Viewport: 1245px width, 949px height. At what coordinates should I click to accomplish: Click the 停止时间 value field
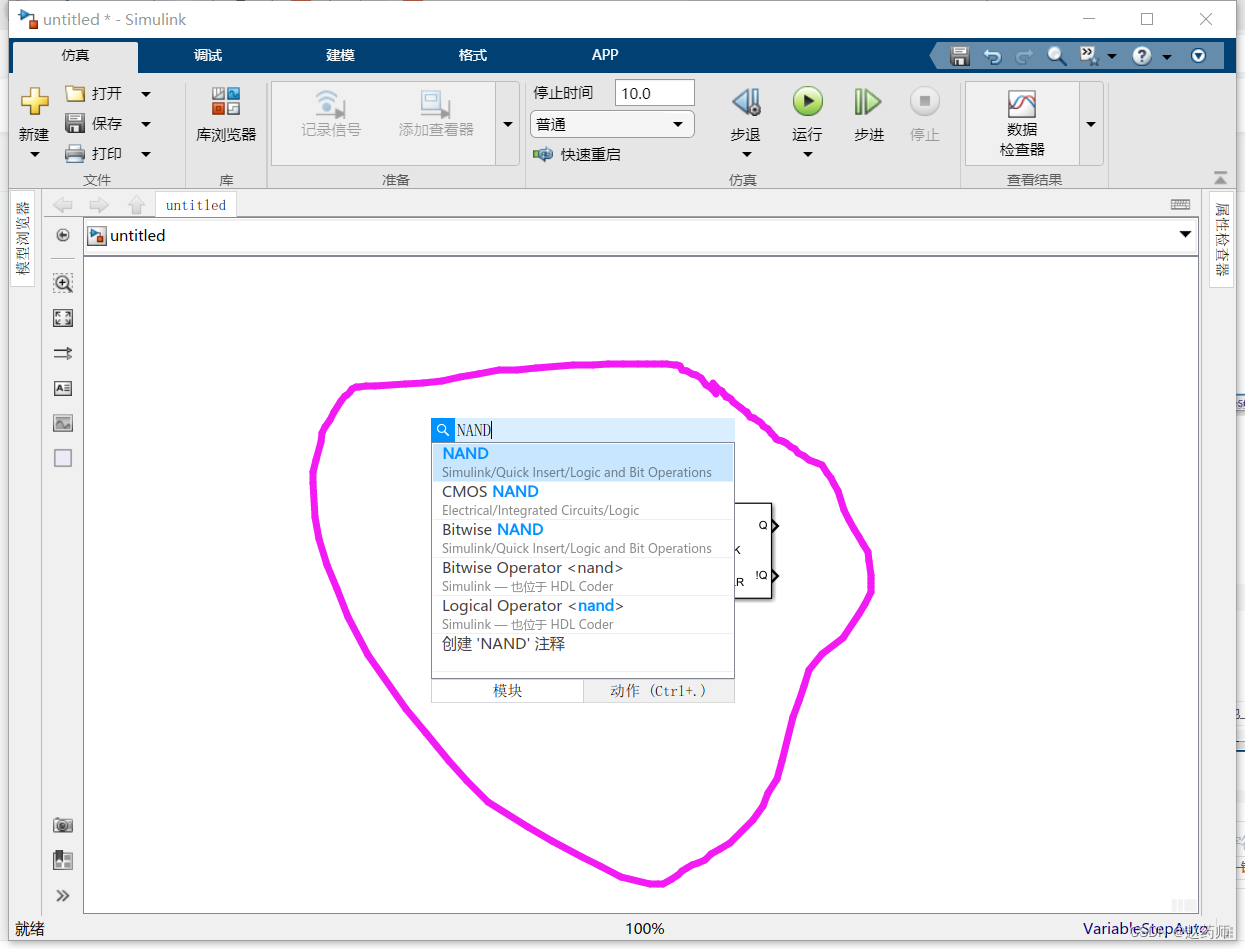pyautogui.click(x=654, y=93)
